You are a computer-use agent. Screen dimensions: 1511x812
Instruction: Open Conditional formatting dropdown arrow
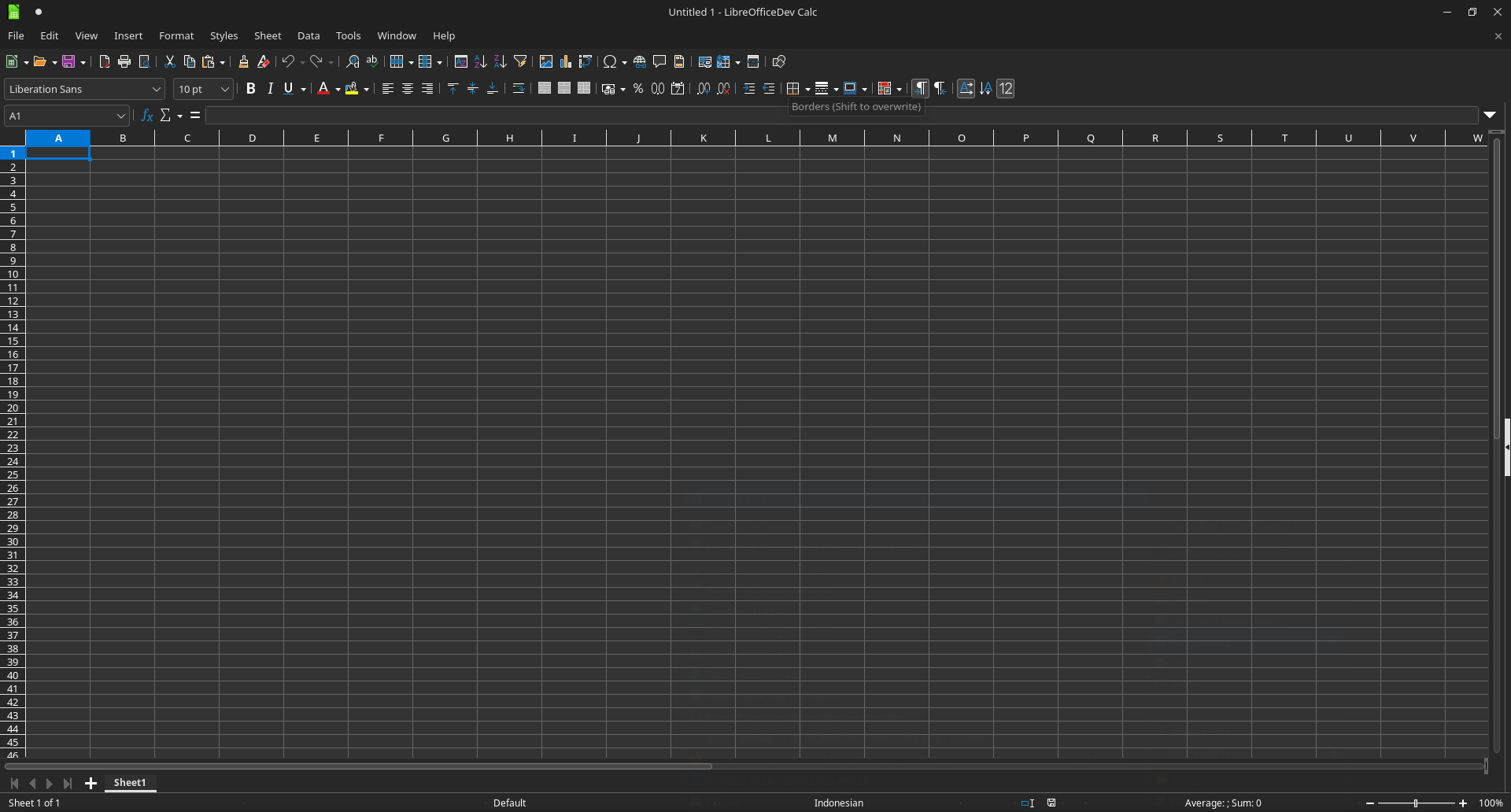900,89
